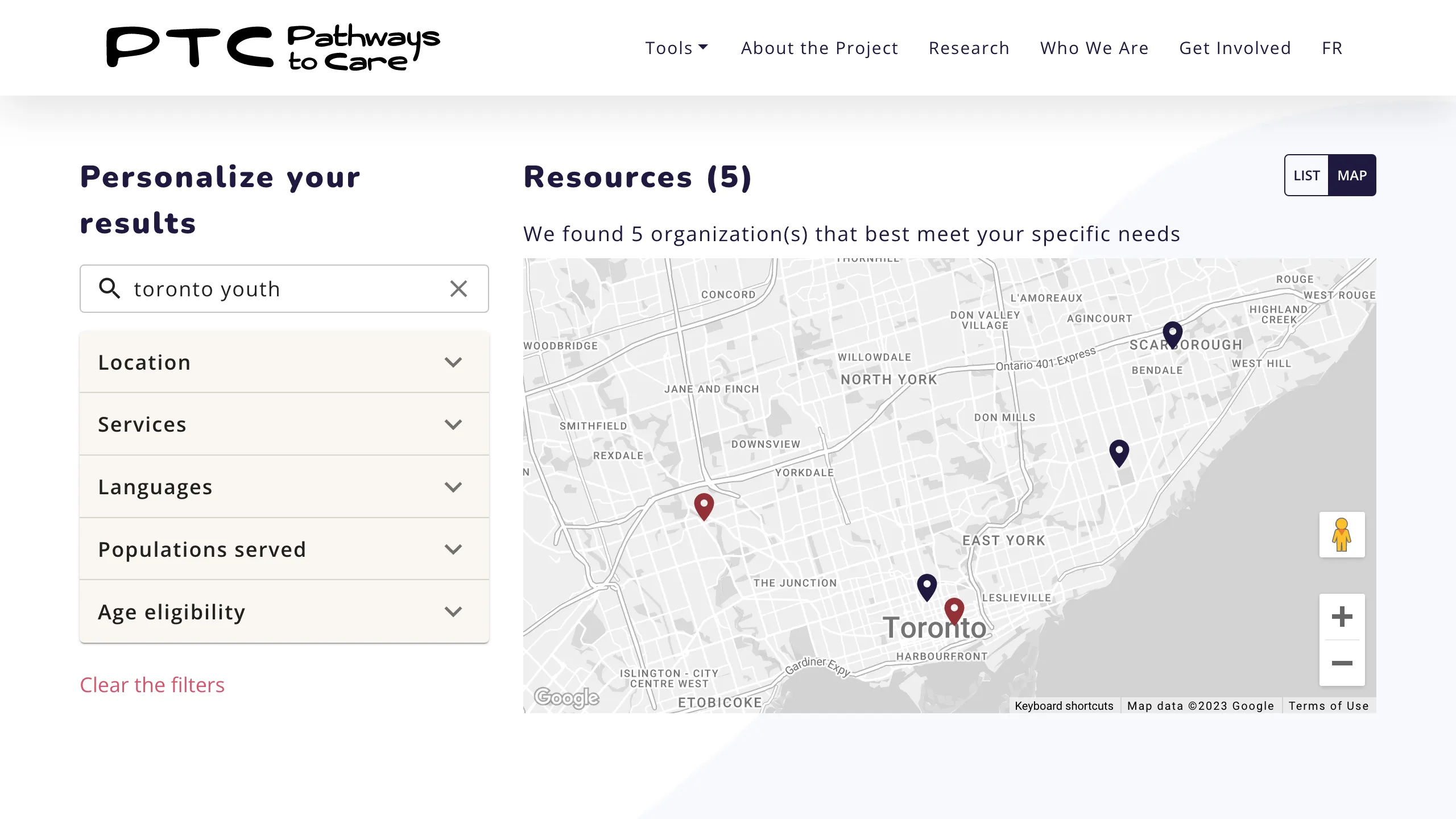This screenshot has width=1456, height=819.
Task: Click the dark pin in Scarborough
Action: tap(1172, 334)
